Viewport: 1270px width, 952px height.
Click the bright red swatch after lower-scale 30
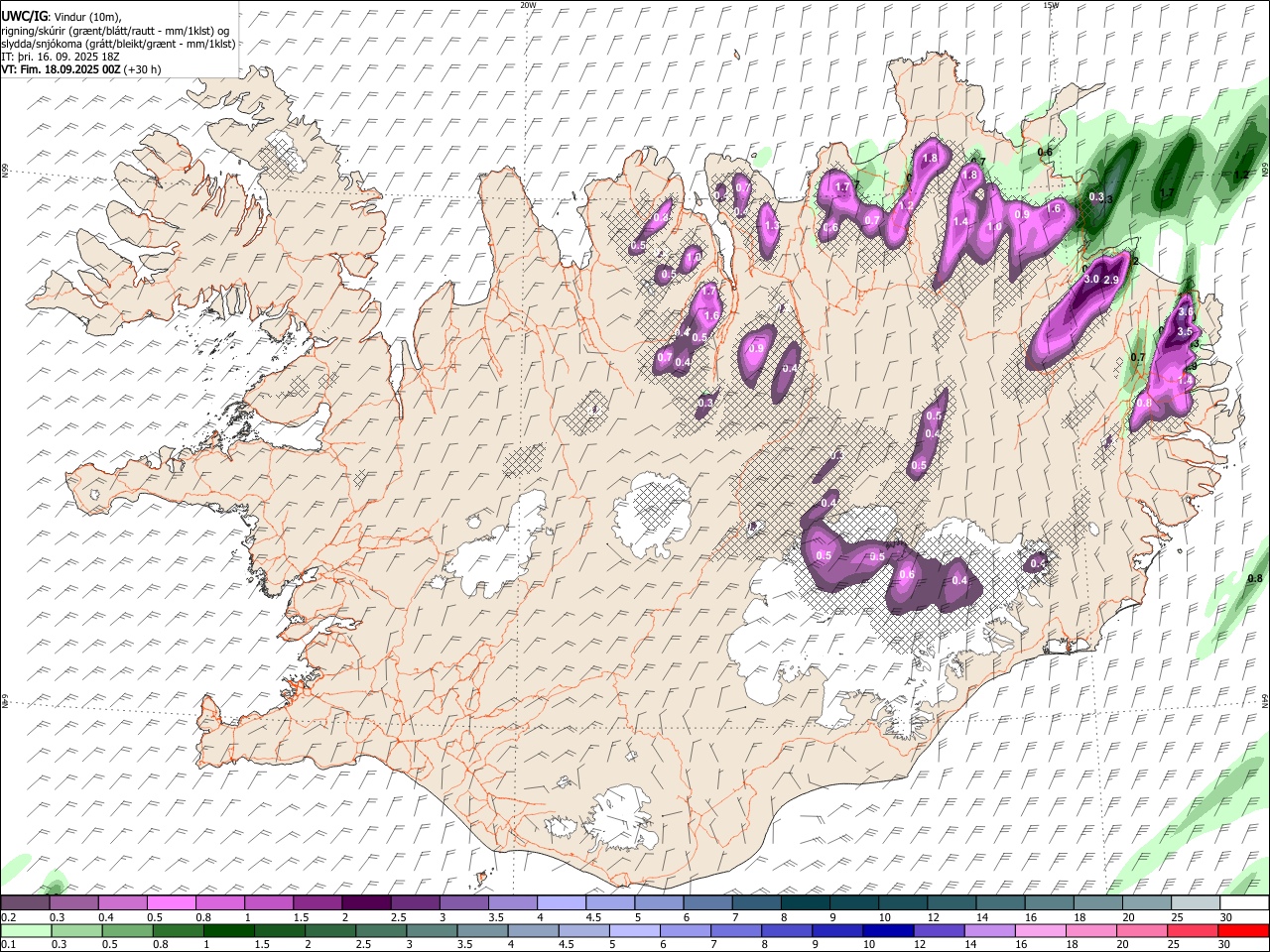pos(1243,930)
